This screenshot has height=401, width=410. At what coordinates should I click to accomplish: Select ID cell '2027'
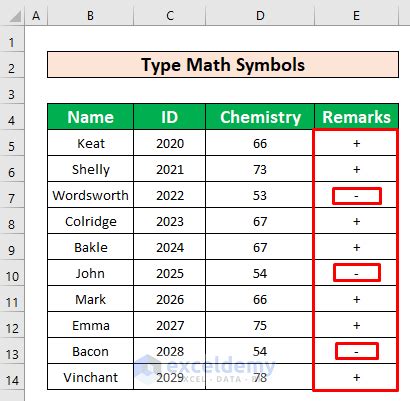click(x=170, y=325)
